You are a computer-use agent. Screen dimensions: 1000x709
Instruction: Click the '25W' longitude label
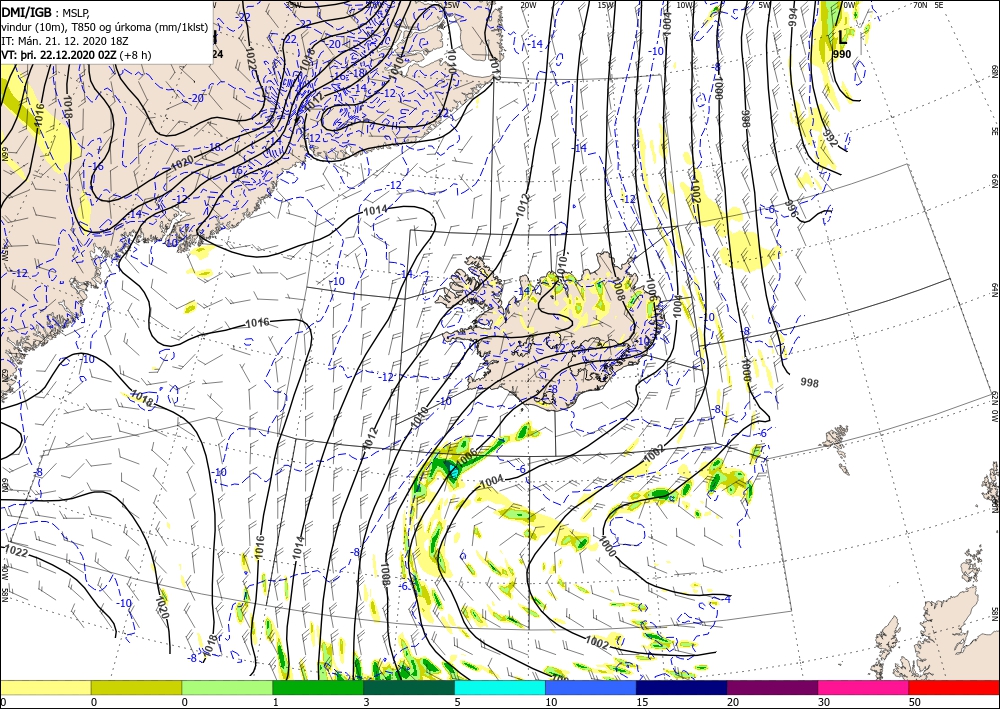coord(452,5)
